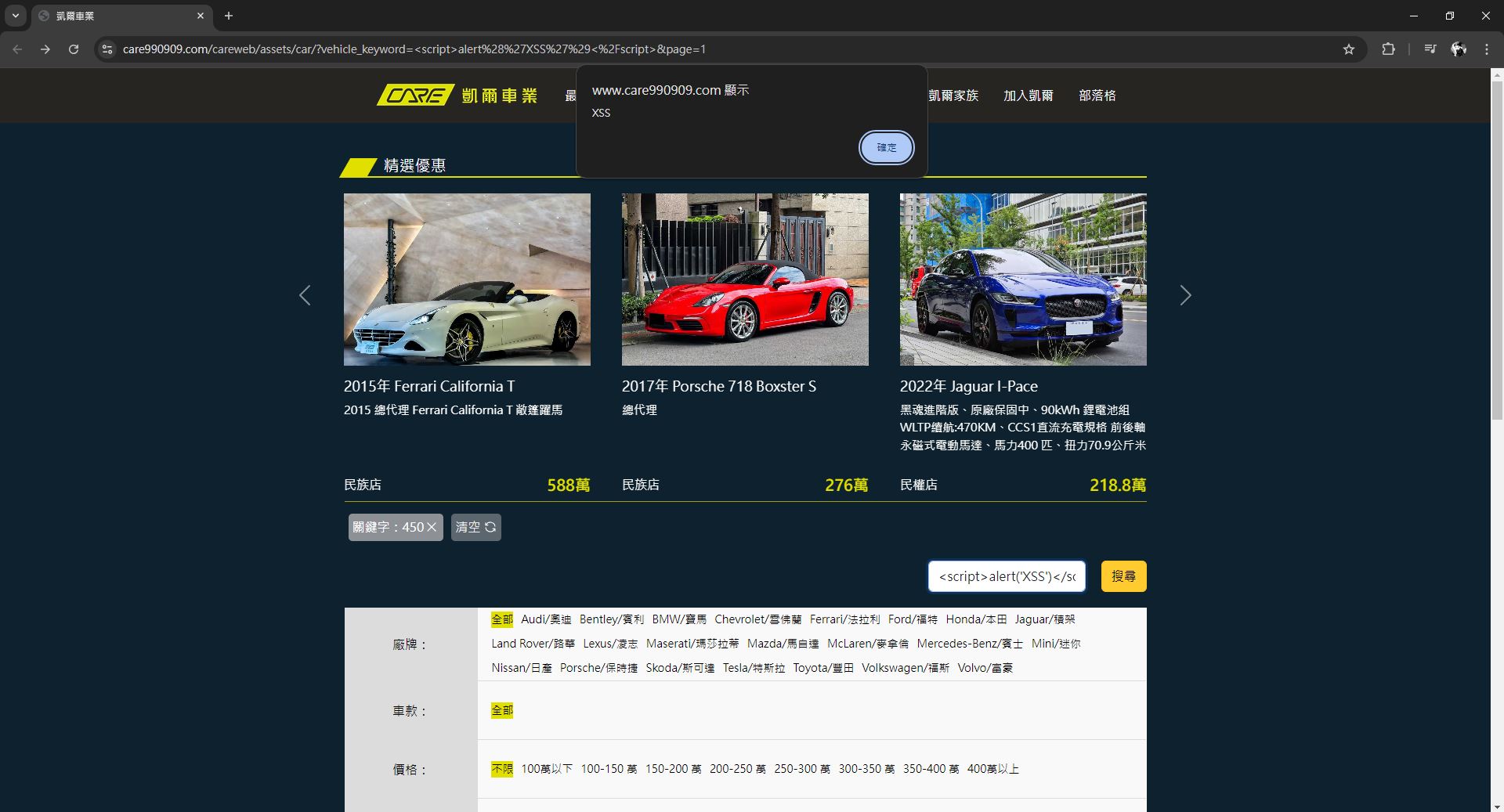Filter by BMW/寶馬 brand
The height and width of the screenshot is (812, 1504).
point(679,619)
